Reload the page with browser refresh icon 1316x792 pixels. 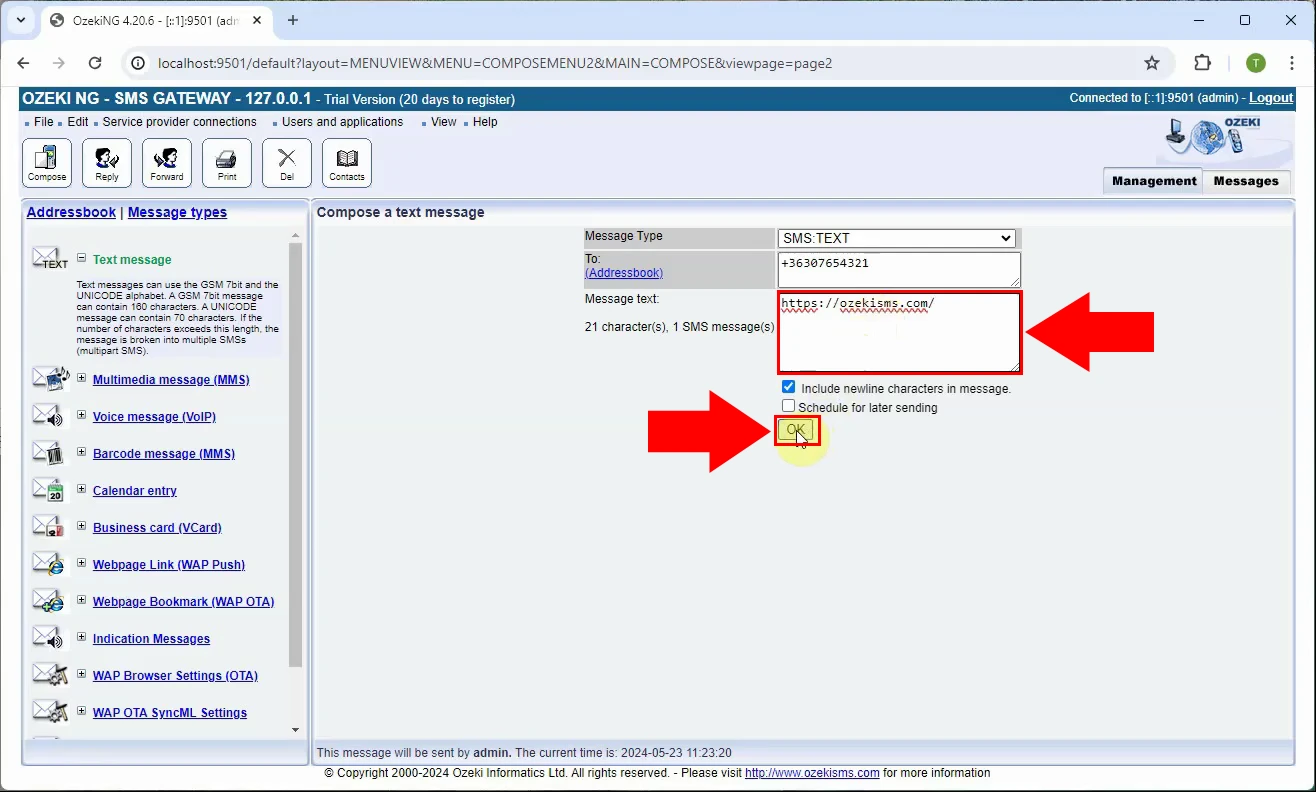click(95, 63)
